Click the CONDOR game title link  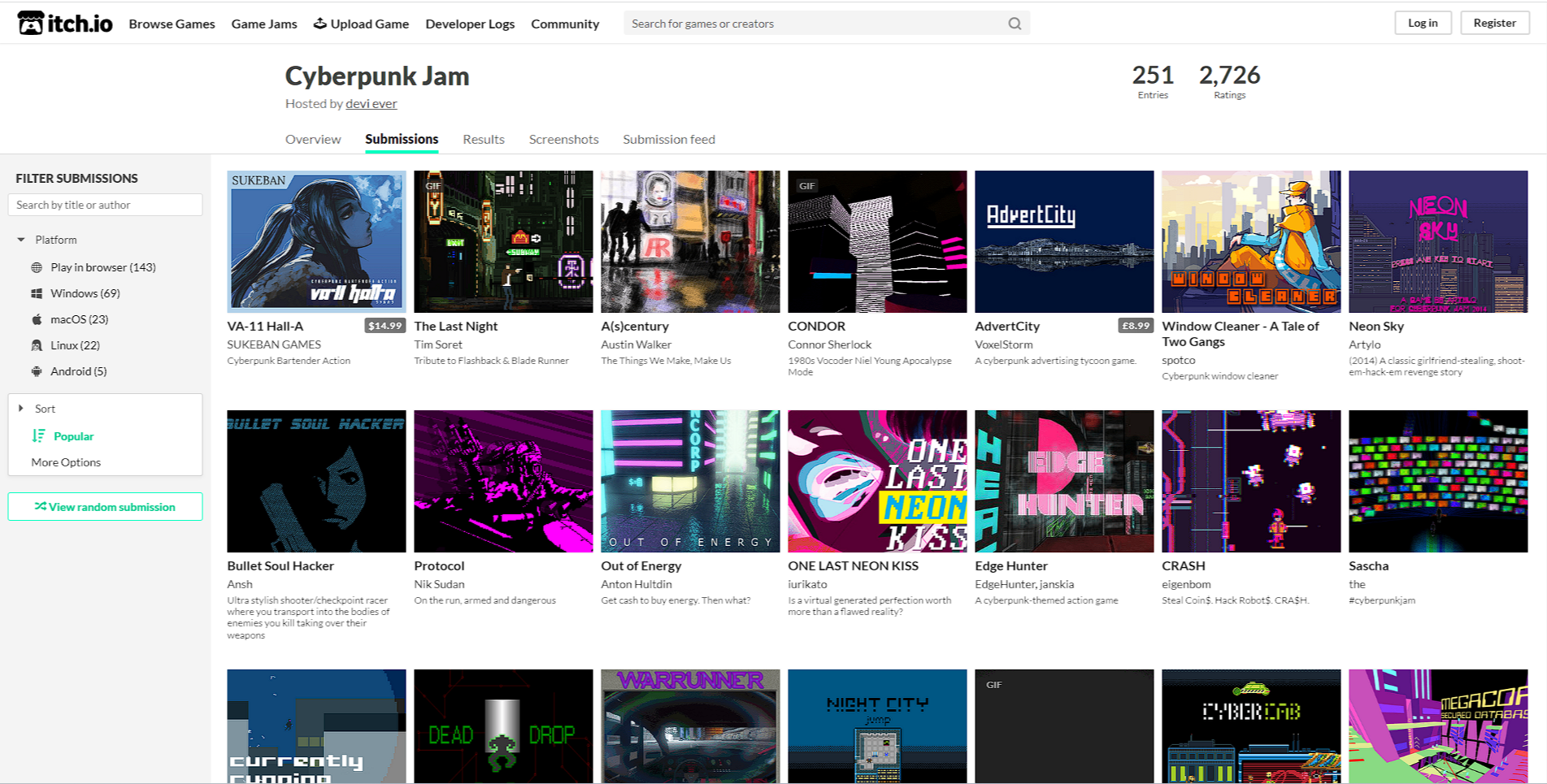[x=816, y=326]
